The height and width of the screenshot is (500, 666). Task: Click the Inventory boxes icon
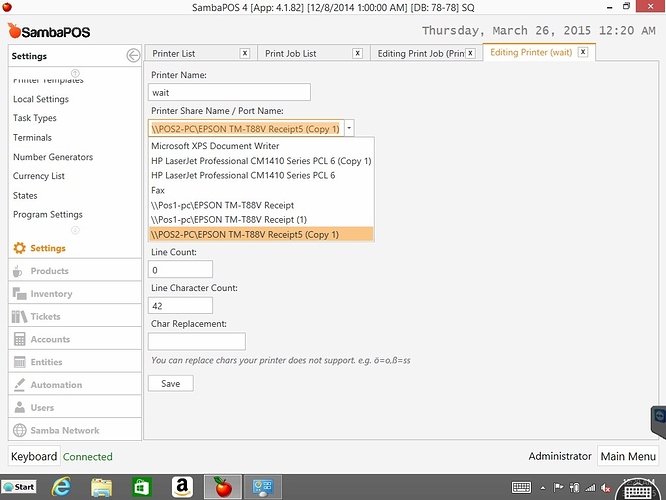coord(20,294)
